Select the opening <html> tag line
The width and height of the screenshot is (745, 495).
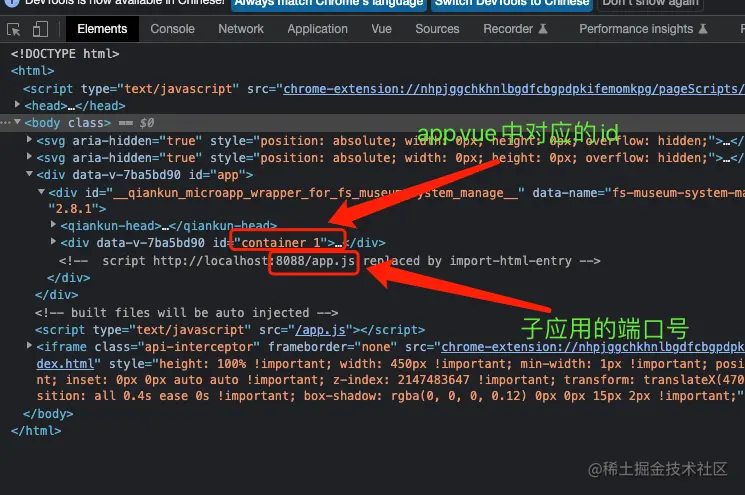click(33, 71)
